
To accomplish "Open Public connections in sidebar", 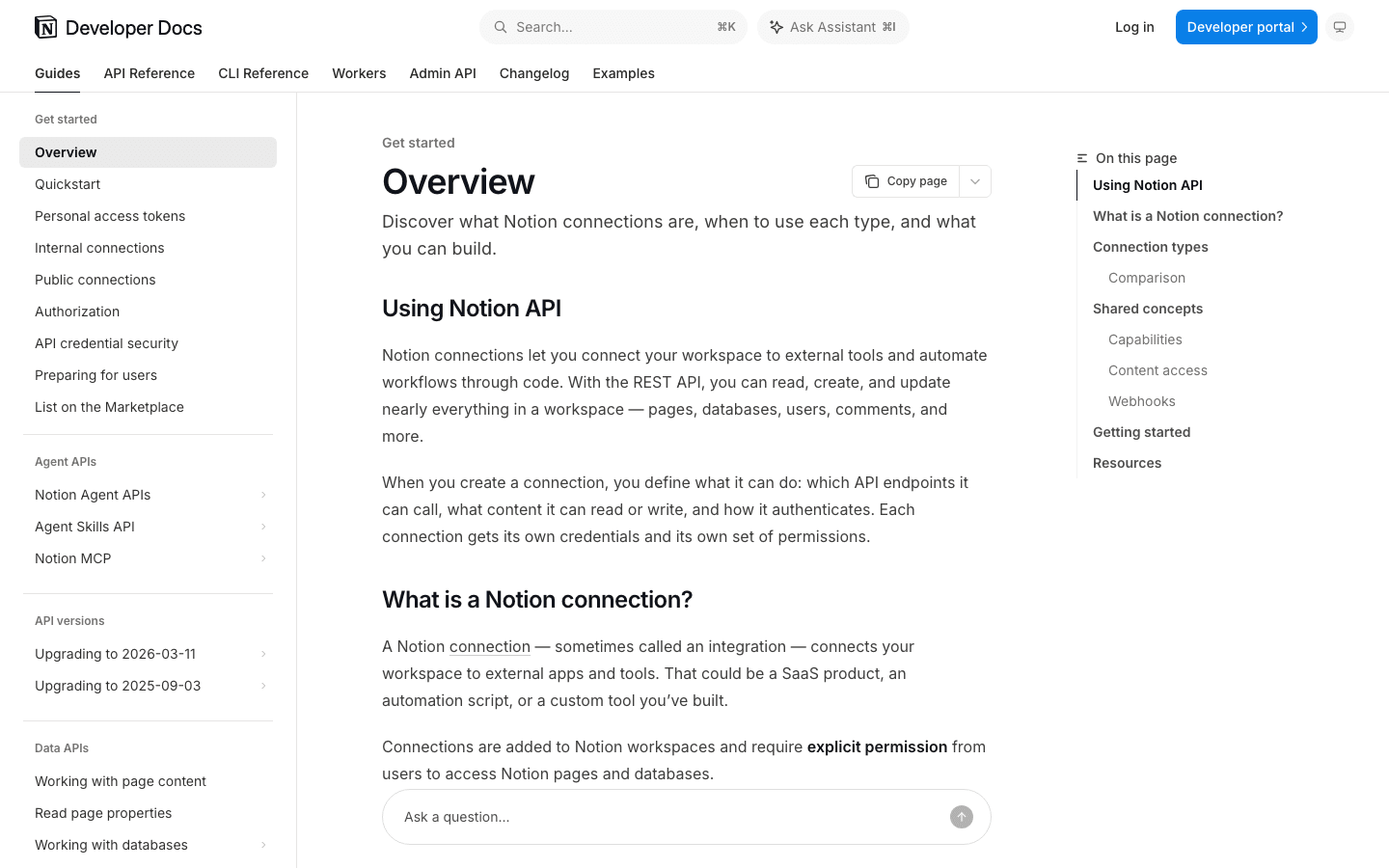I will [148, 280].
